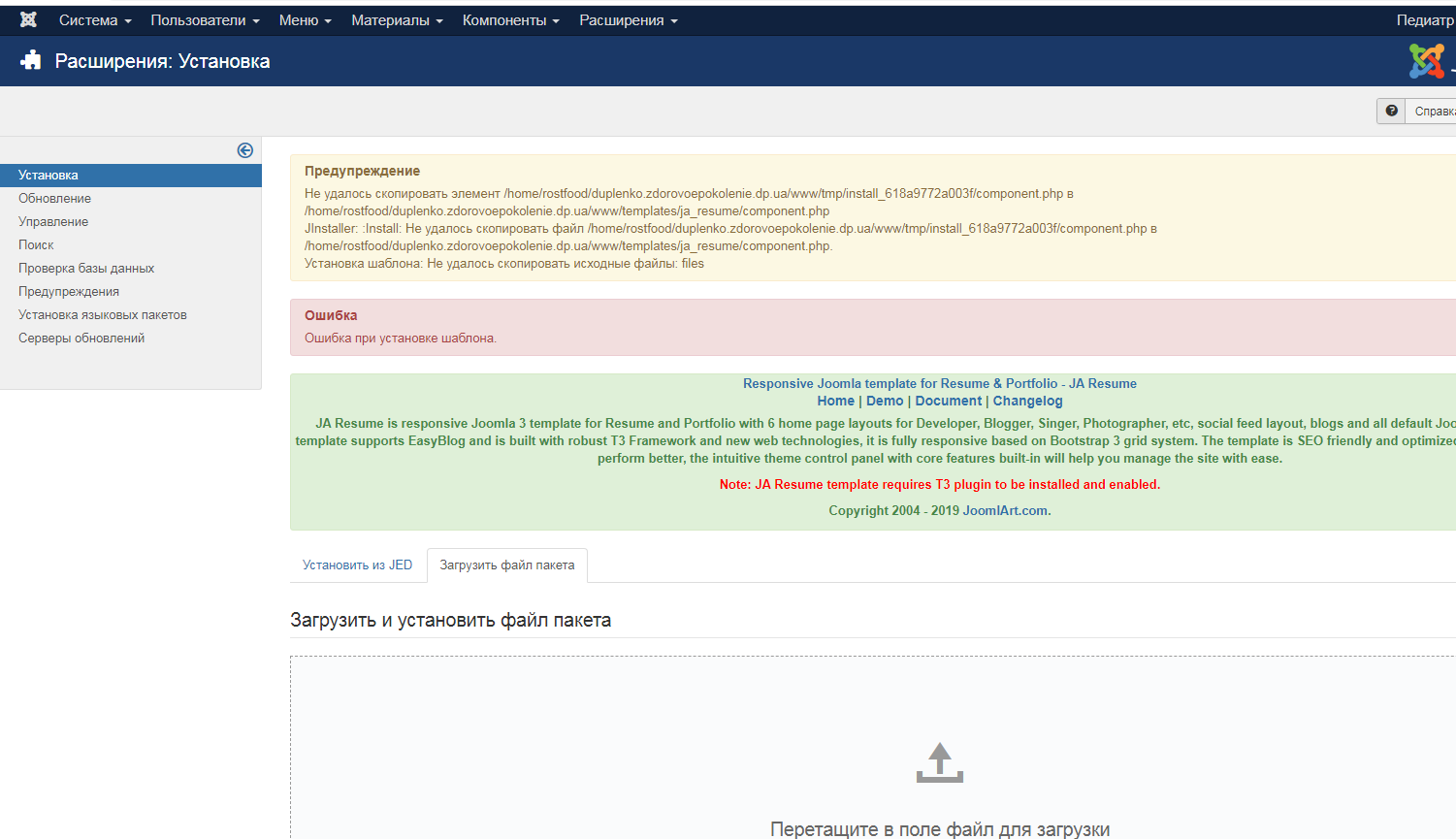Click the Ошибка error heading
Image resolution: width=1456 pixels, height=839 pixels.
pos(331,316)
